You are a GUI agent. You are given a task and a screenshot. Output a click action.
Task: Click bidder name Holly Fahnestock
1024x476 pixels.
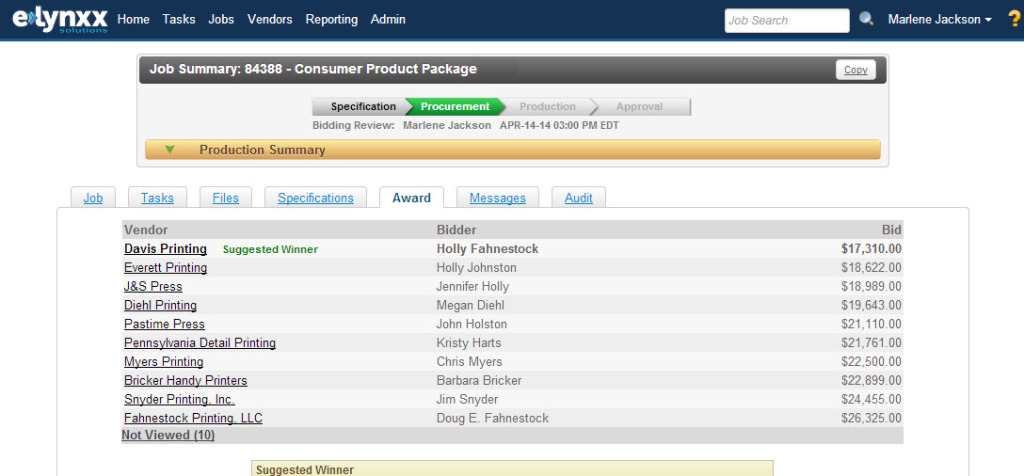pos(487,249)
